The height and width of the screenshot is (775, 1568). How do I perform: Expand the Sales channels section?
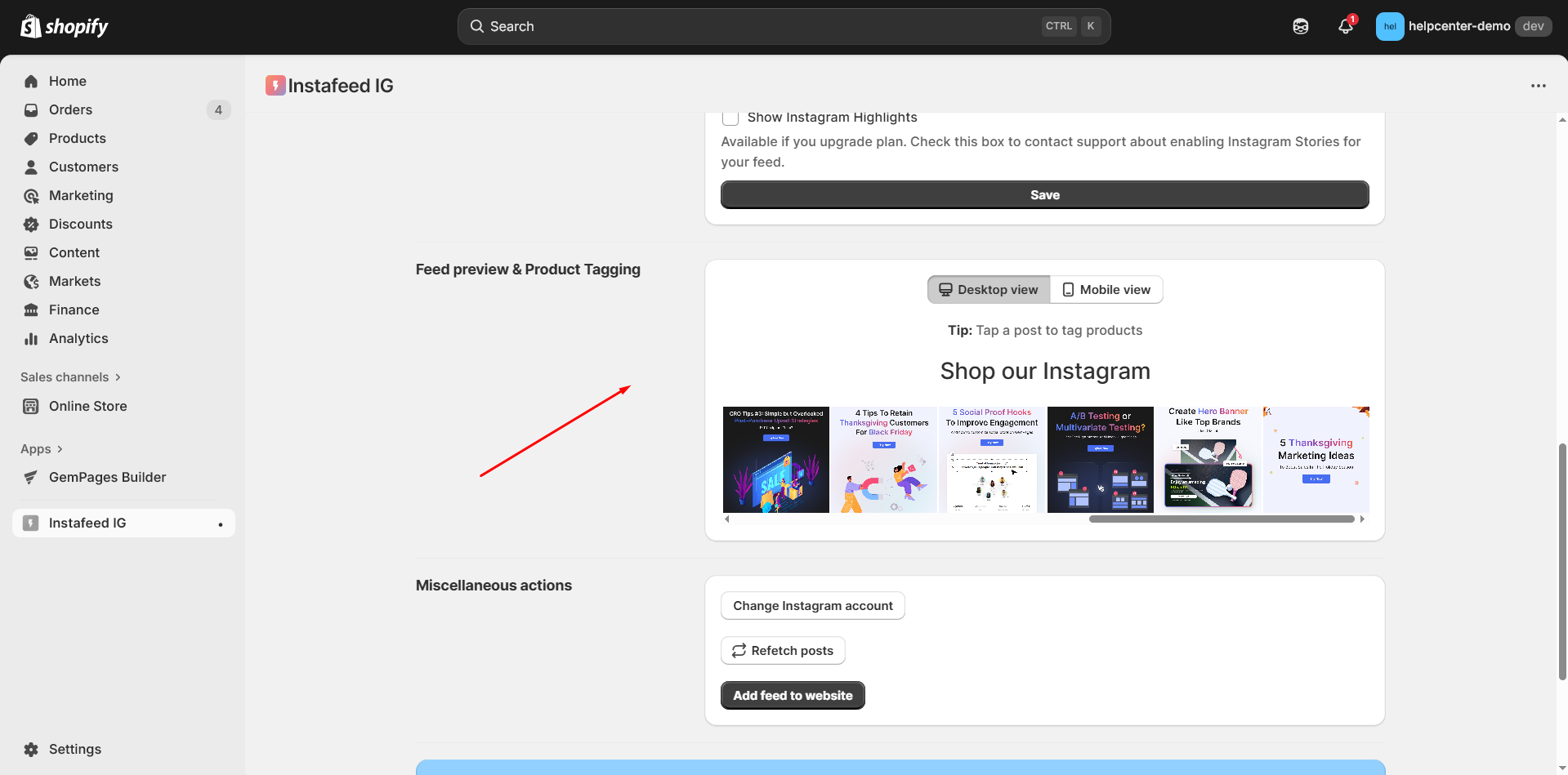click(71, 377)
